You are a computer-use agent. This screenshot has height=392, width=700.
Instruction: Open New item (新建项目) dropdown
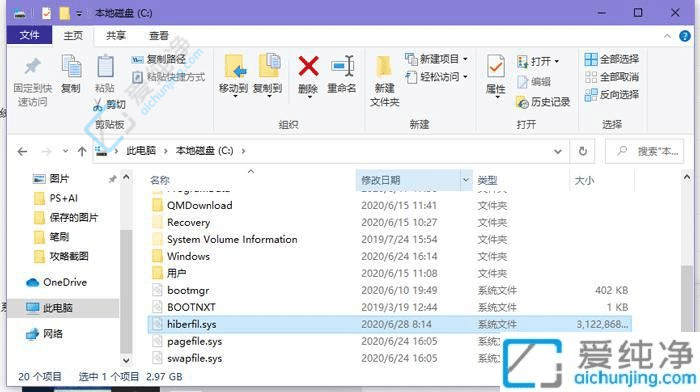436,59
